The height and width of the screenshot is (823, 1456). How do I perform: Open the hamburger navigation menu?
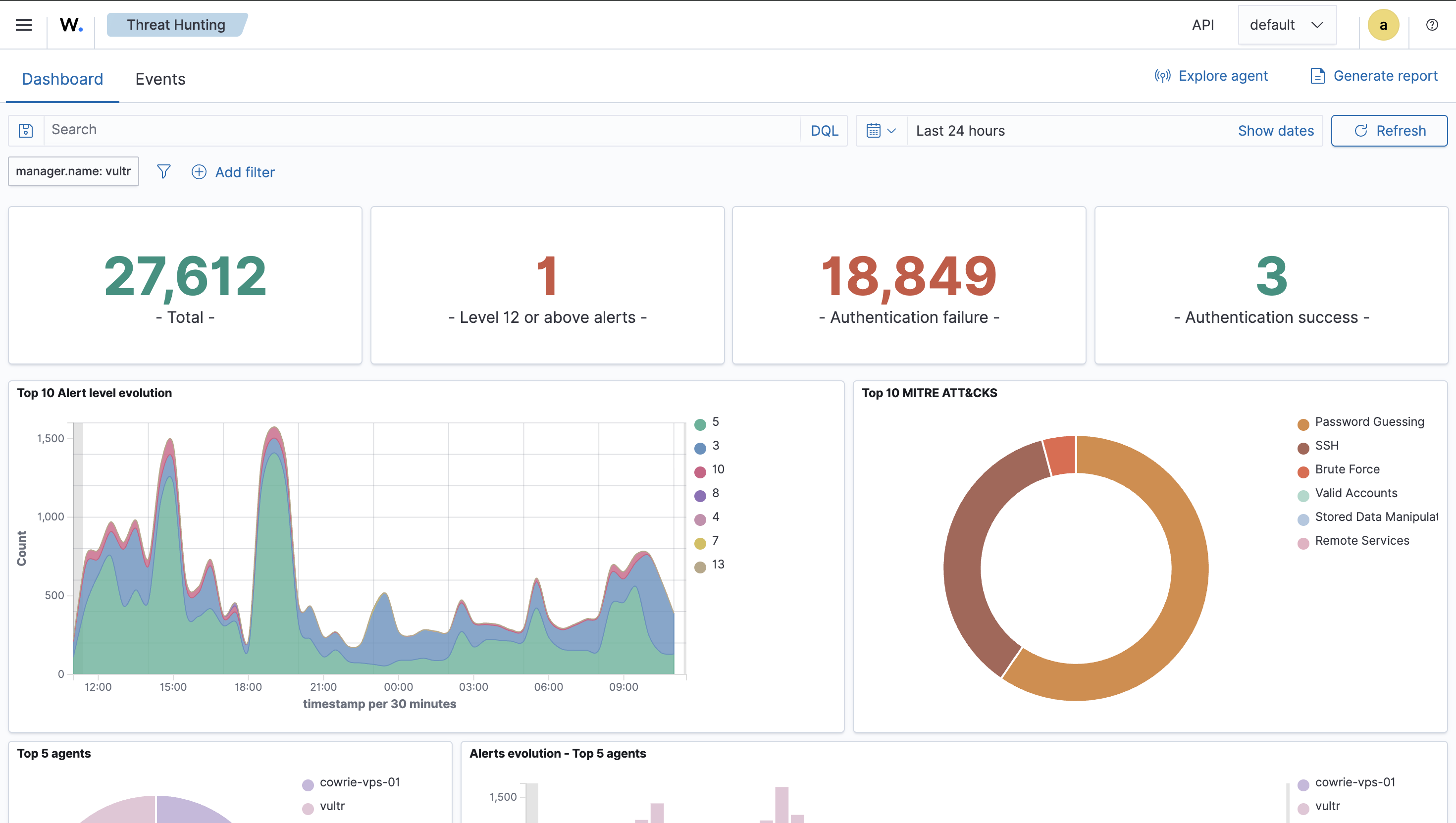pyautogui.click(x=24, y=25)
